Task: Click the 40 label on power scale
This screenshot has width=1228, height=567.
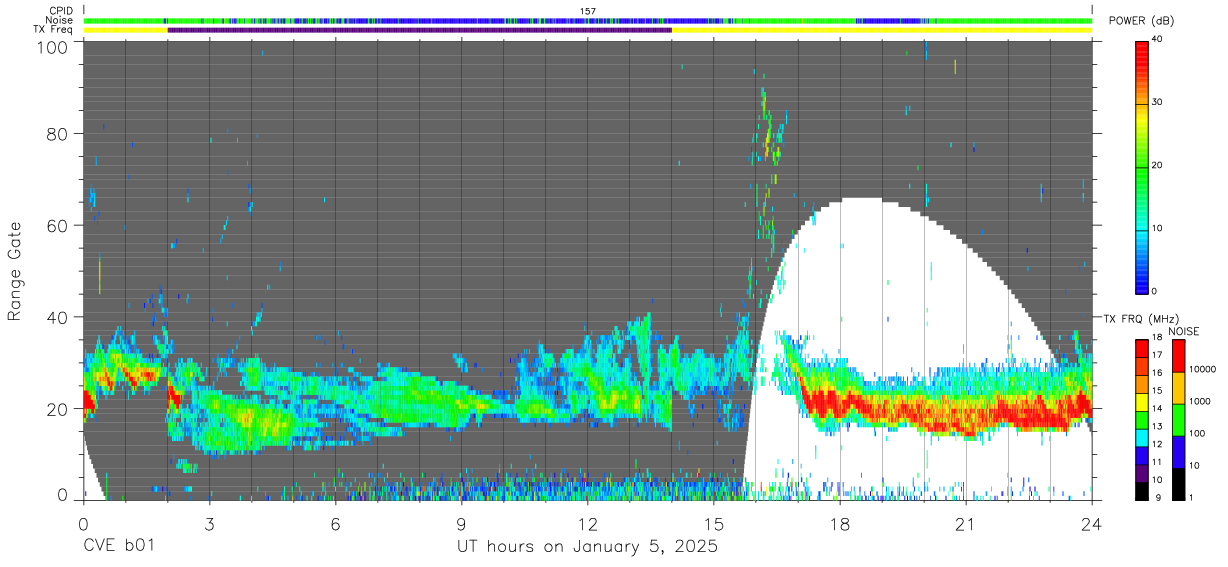Action: 1158,40
